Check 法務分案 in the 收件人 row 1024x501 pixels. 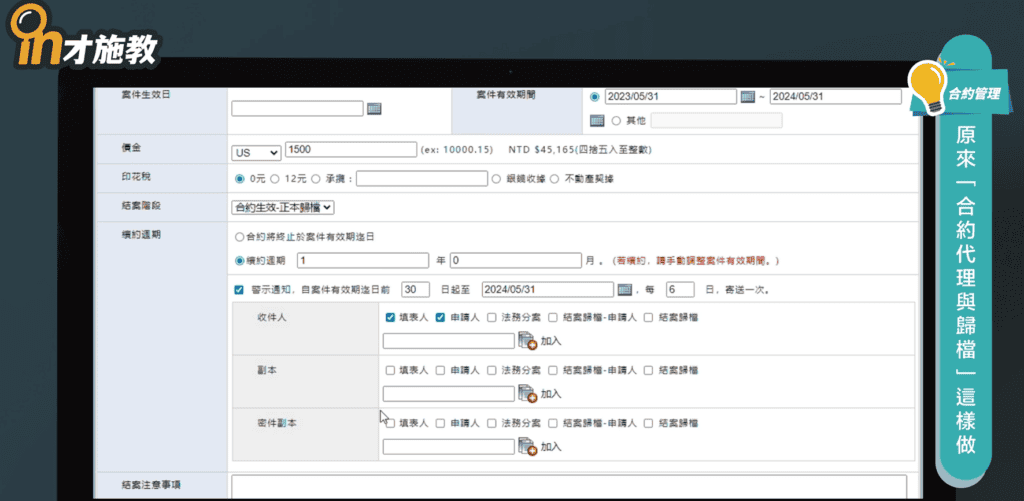[x=492, y=317]
